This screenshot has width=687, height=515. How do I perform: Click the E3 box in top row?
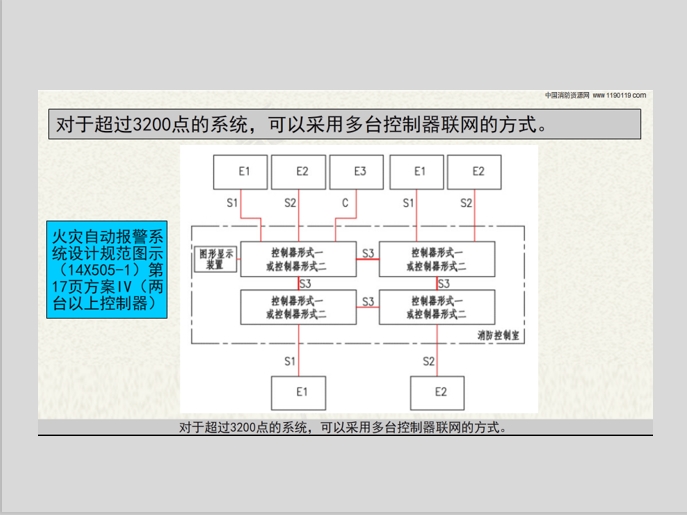click(360, 171)
